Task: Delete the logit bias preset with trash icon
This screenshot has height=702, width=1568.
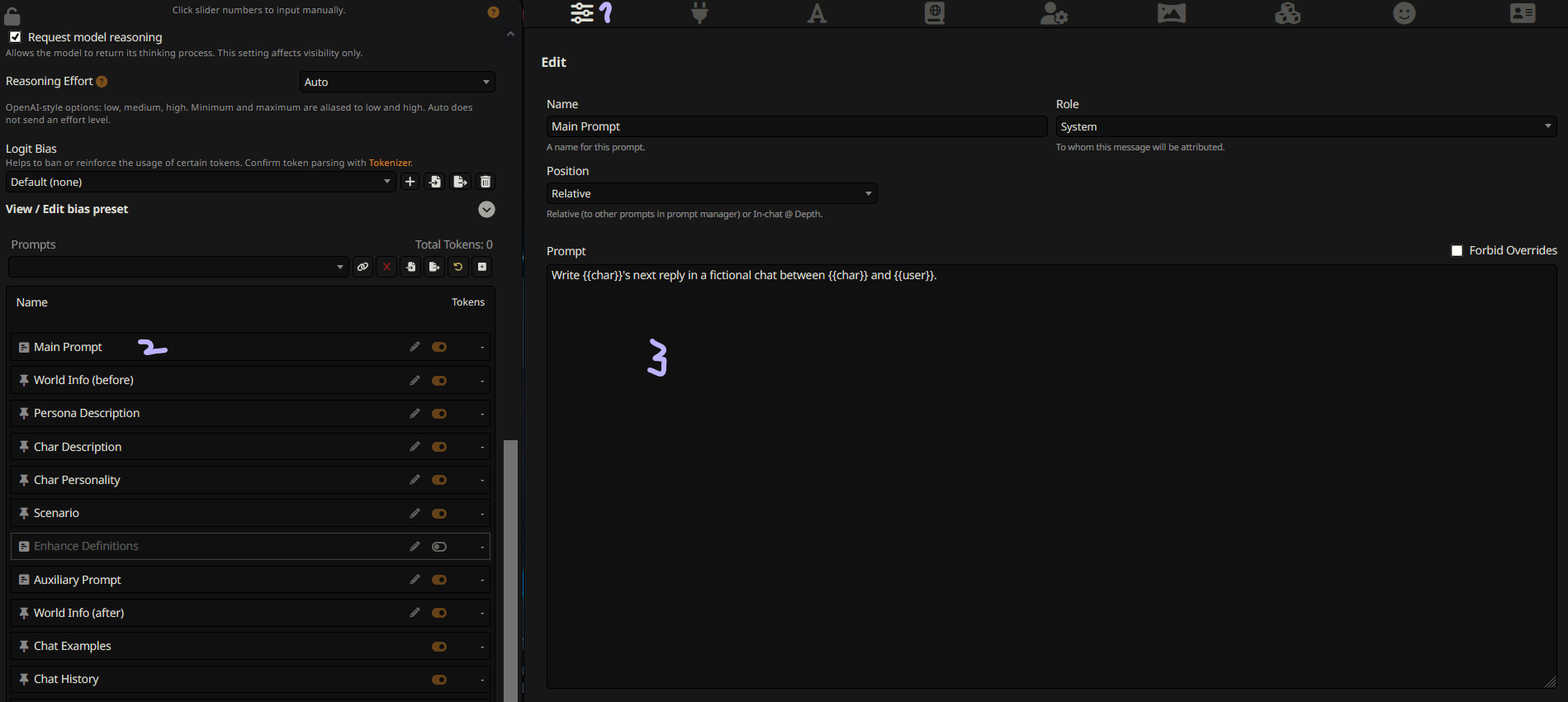Action: pos(486,182)
